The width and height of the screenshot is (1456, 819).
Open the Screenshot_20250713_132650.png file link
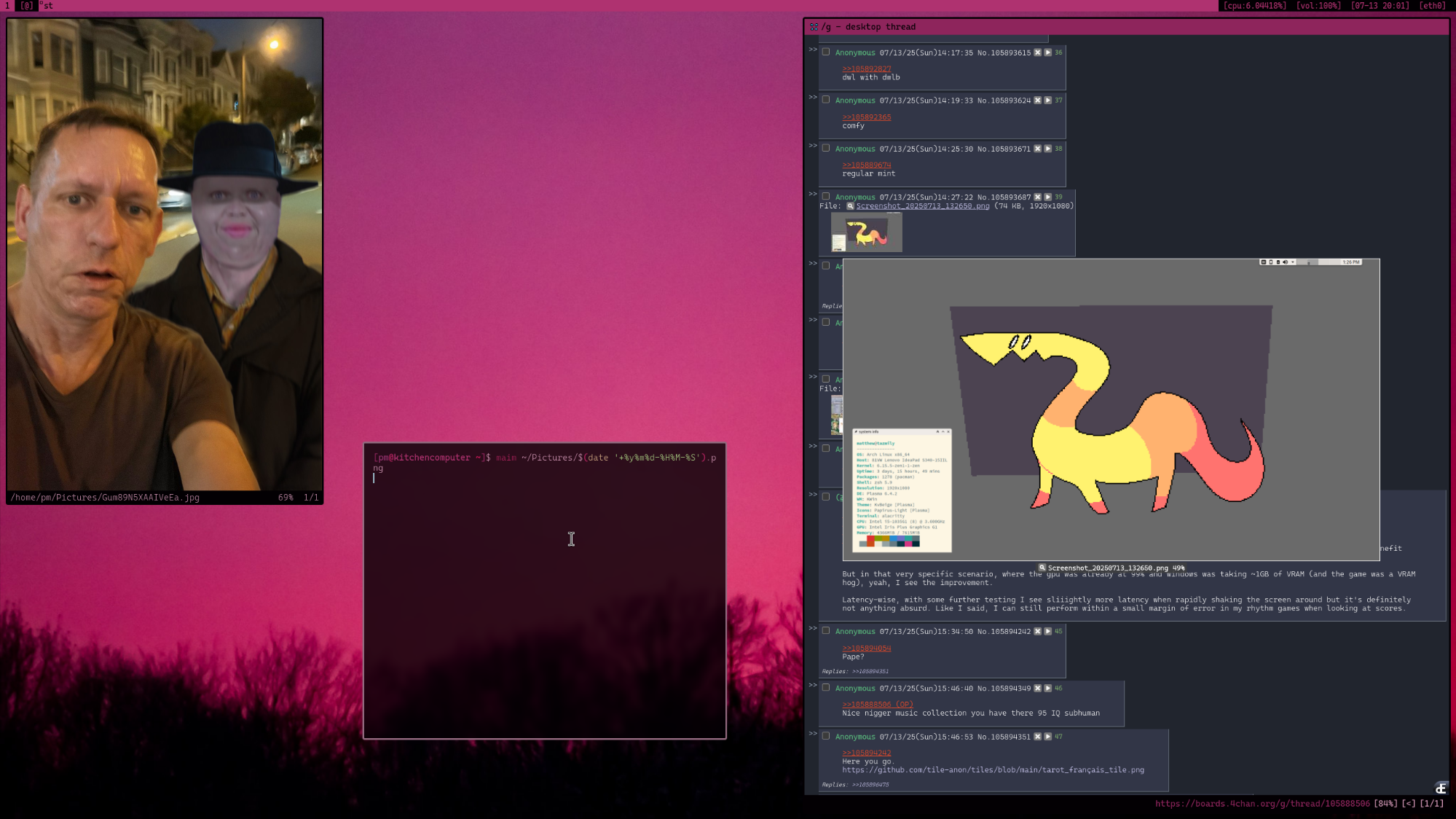(x=923, y=206)
